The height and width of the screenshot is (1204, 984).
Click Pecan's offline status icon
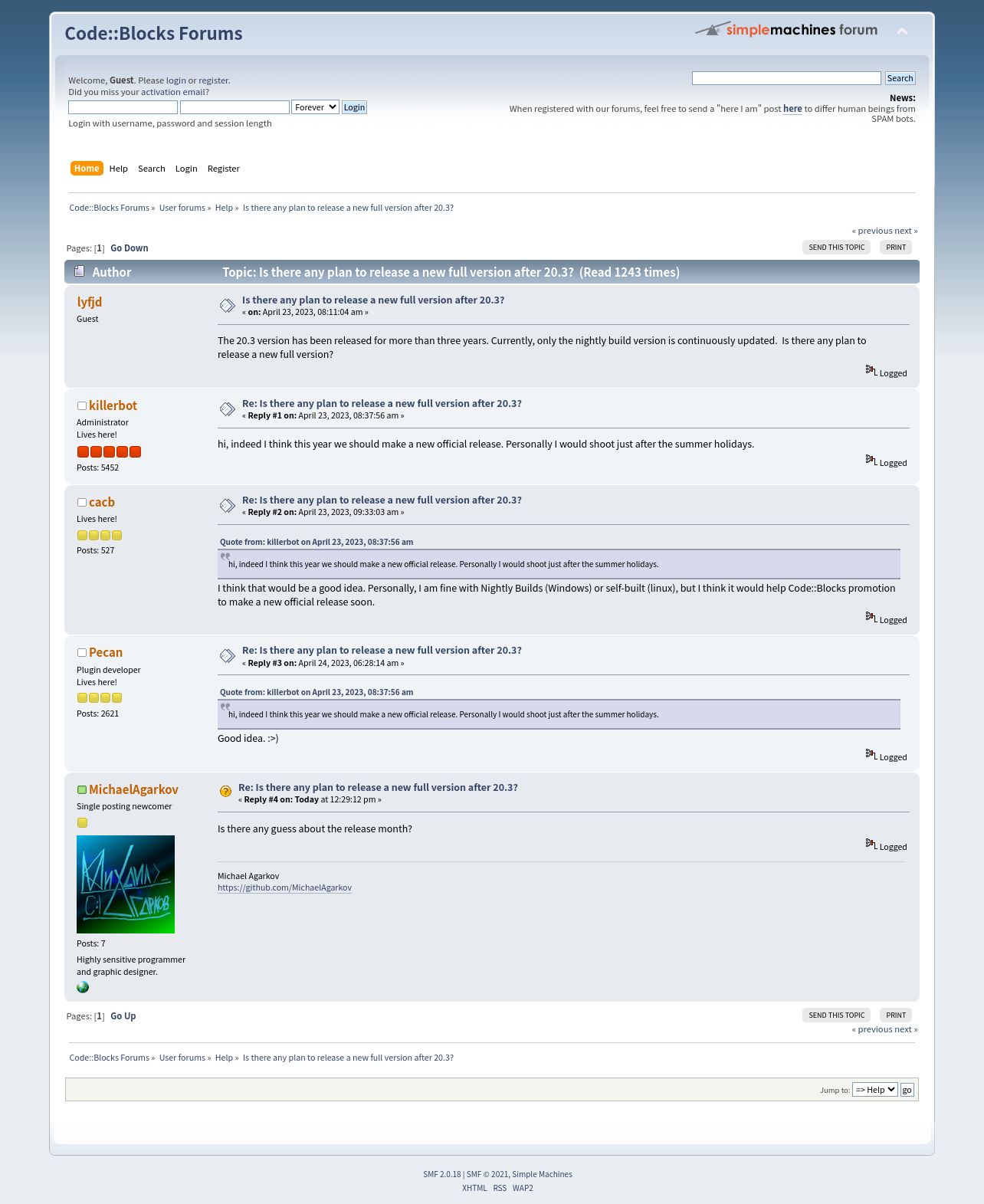pos(81,652)
